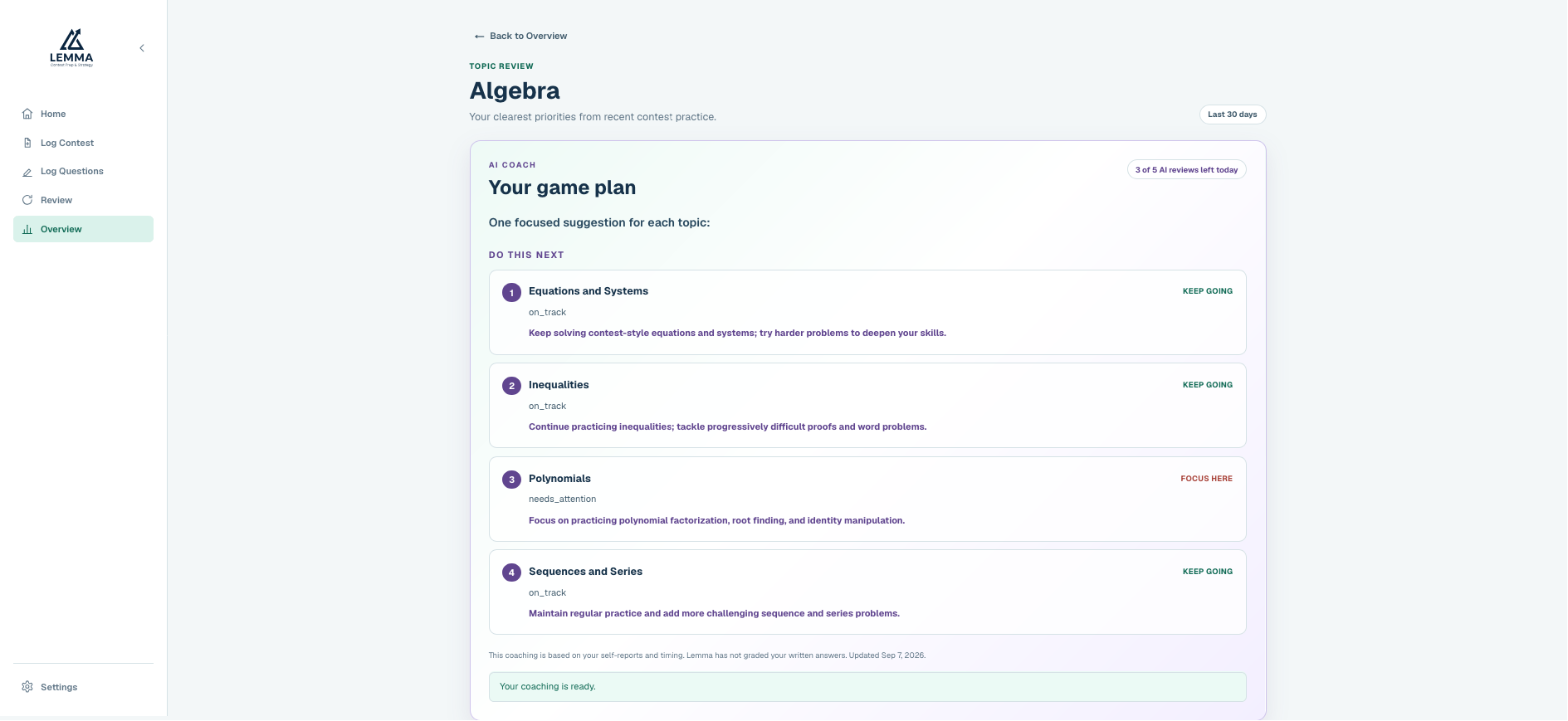Click Keep Going on the Inequalities card
Viewport: 1568px width, 721px height.
click(1208, 385)
